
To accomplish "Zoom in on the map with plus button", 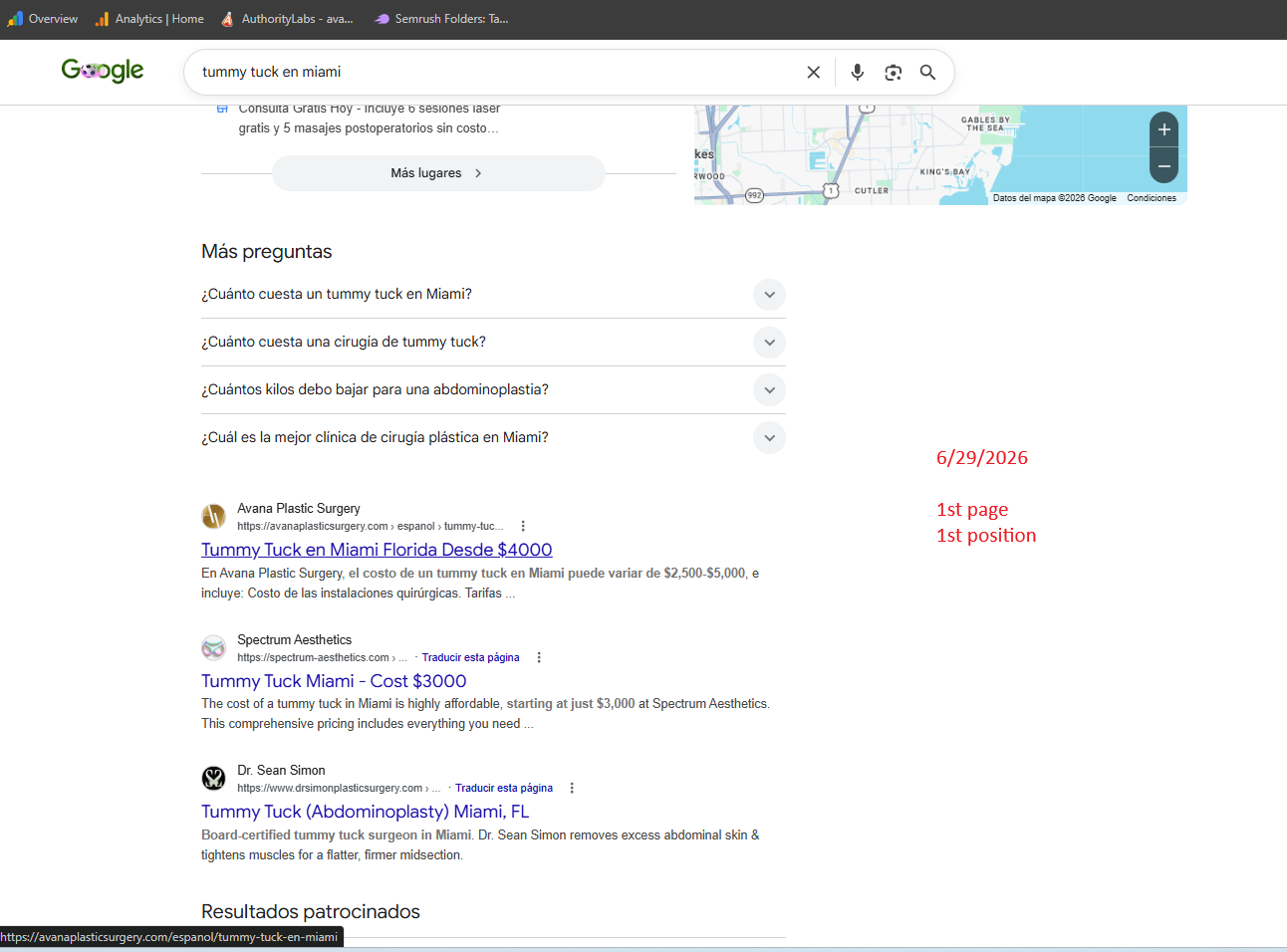I will click(1163, 129).
